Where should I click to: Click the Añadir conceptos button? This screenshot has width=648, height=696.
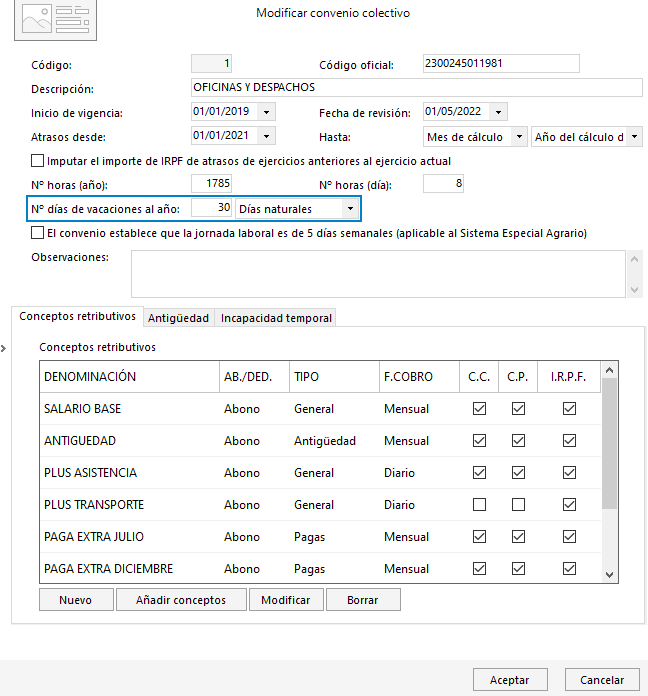coord(181,600)
